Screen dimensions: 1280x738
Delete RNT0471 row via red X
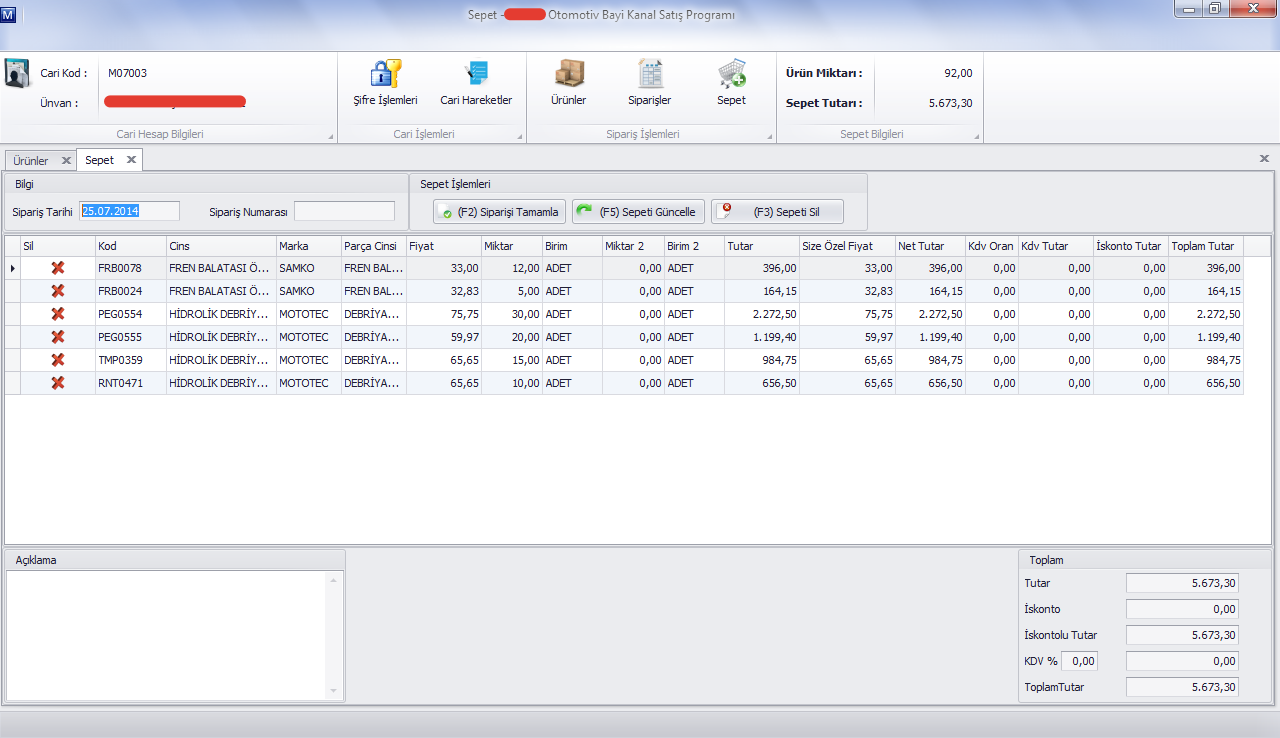(58, 383)
